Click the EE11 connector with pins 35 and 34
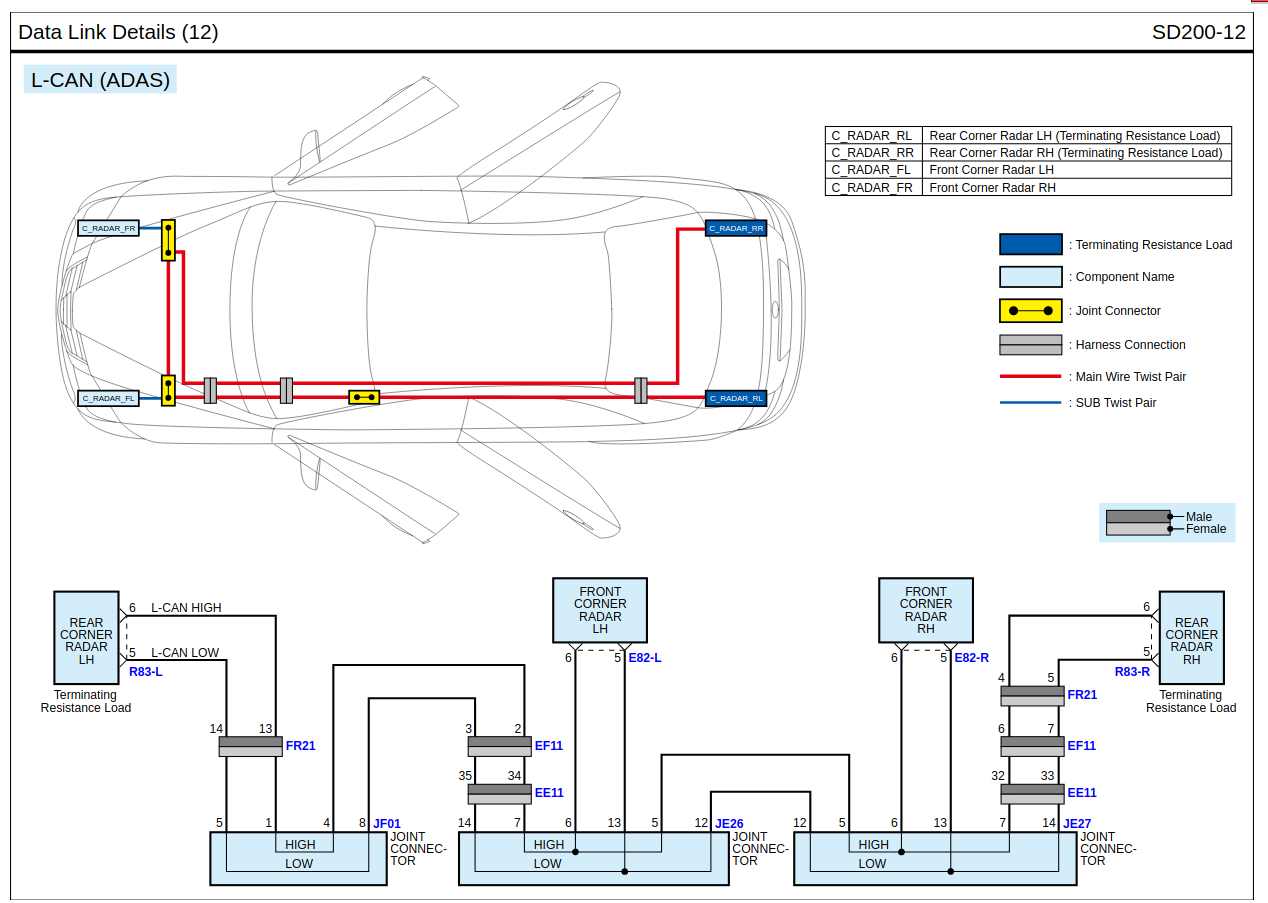Screen dimensions: 1268x903 tap(499, 793)
